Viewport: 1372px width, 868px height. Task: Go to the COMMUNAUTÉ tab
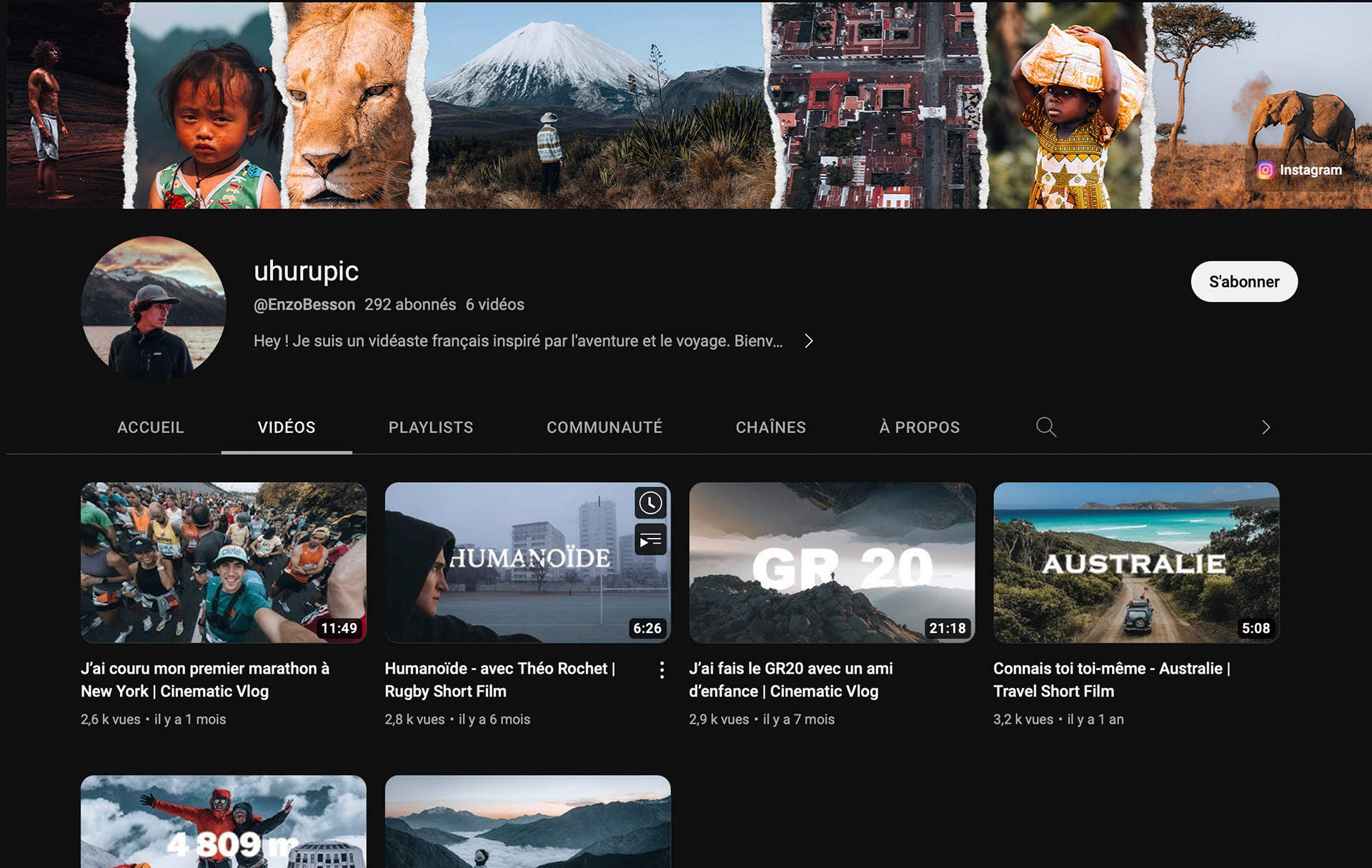point(605,427)
